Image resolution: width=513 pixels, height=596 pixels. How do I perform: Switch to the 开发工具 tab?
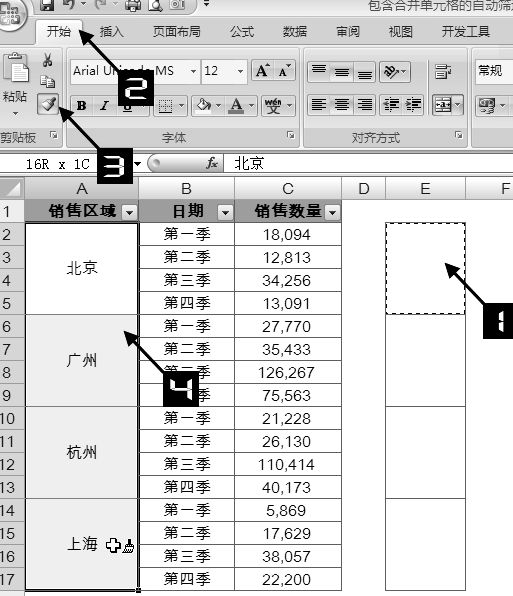click(465, 32)
